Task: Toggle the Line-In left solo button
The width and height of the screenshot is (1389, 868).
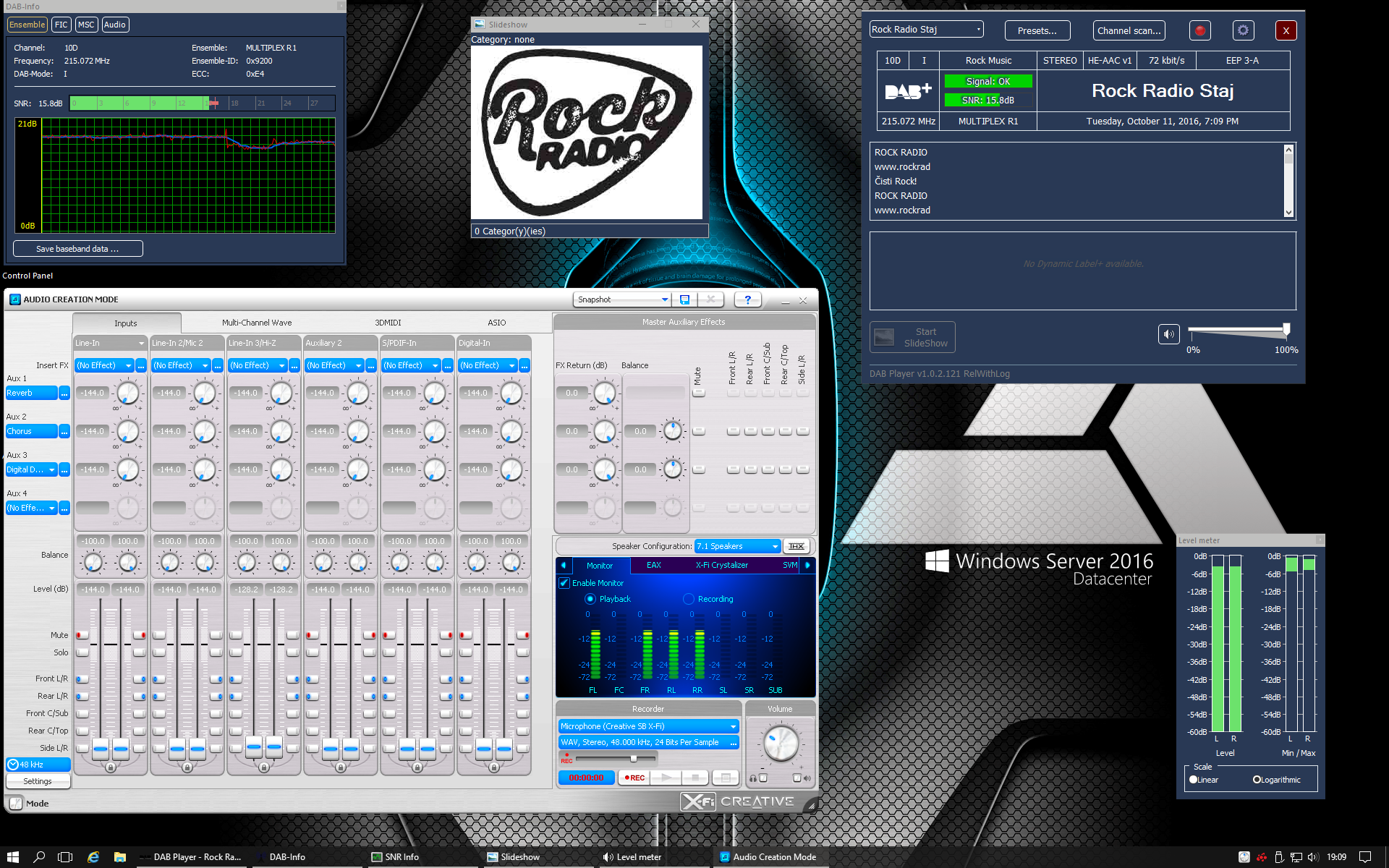Action: coord(82,652)
